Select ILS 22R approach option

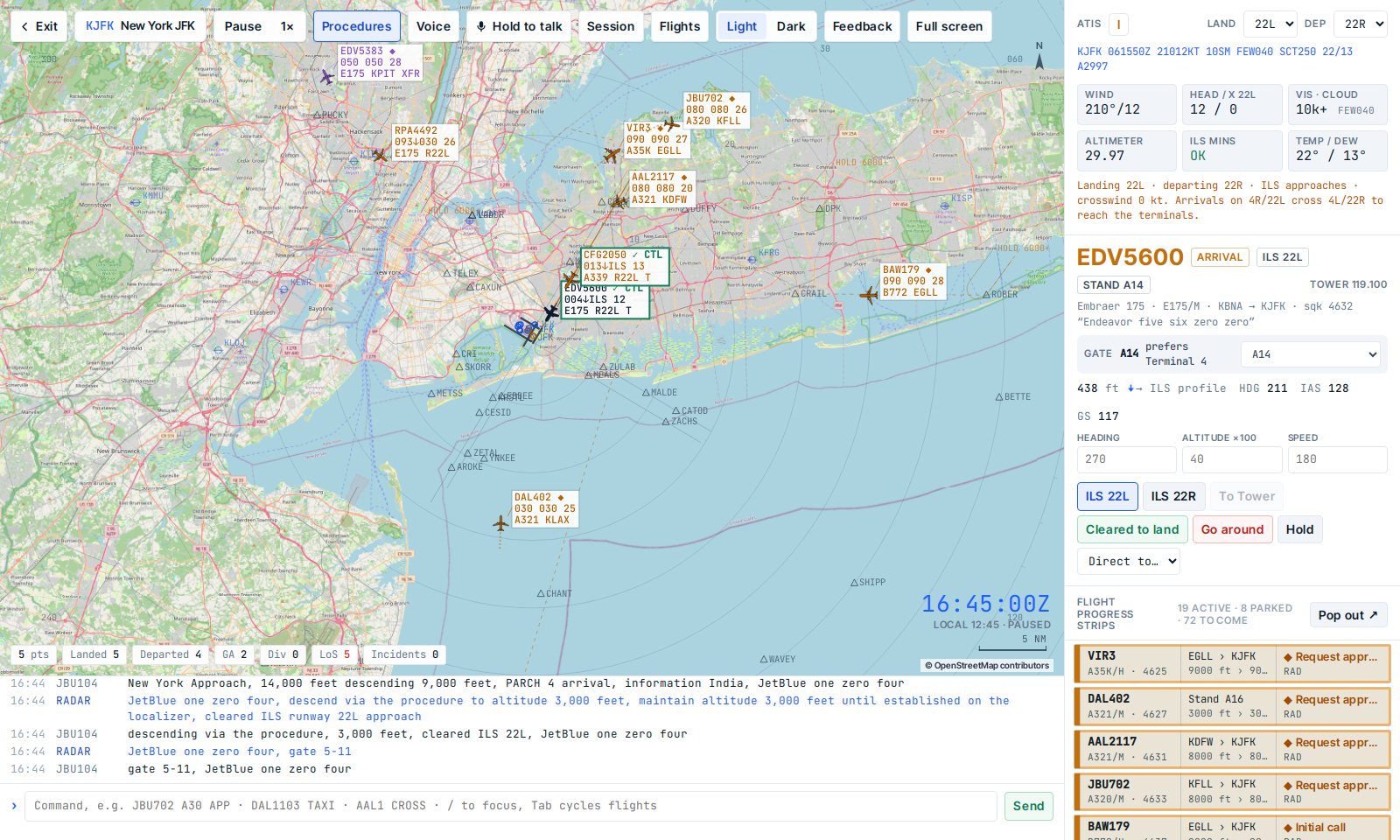1173,496
